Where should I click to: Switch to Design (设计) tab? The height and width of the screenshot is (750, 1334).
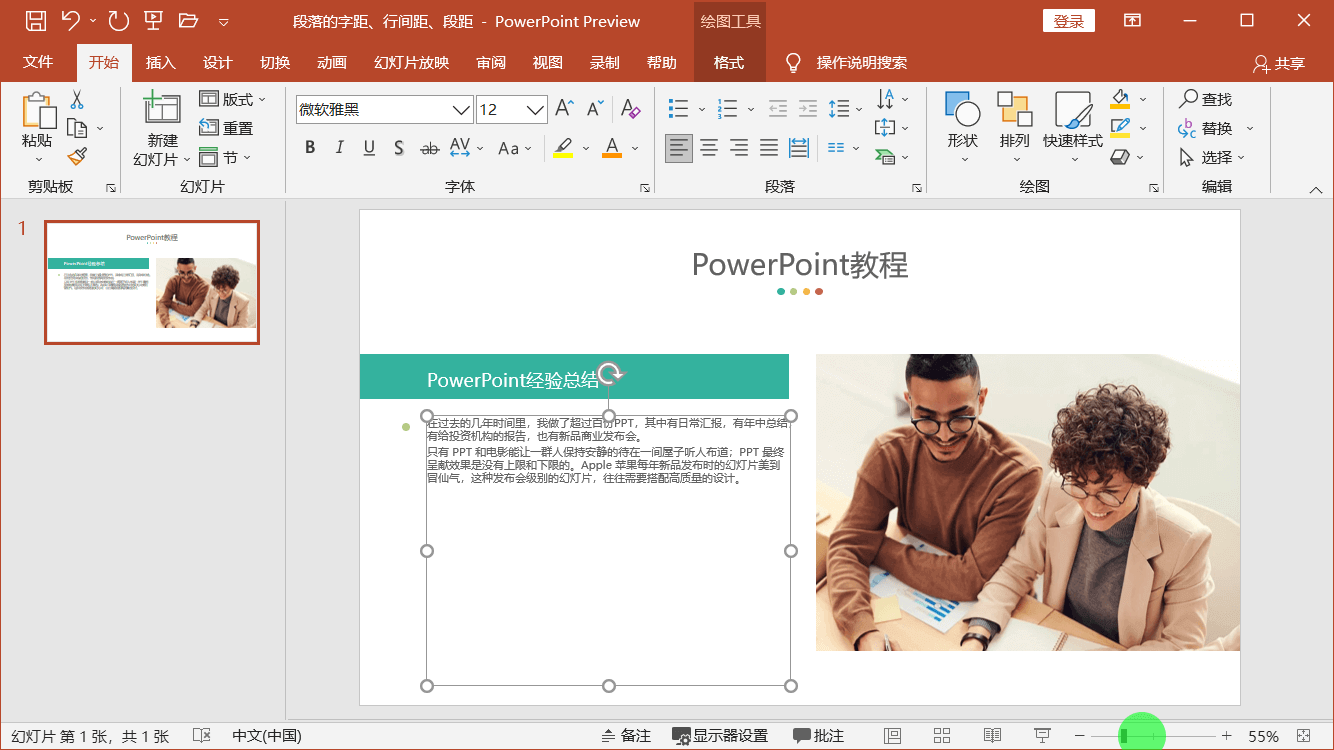(x=217, y=62)
